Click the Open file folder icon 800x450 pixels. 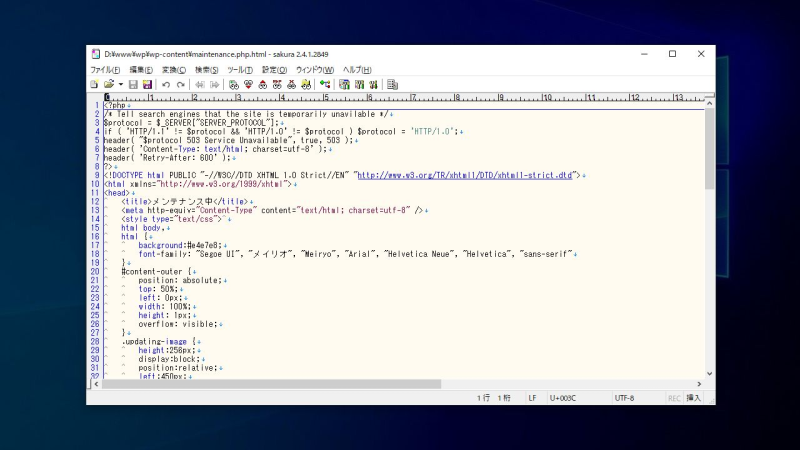pos(109,85)
